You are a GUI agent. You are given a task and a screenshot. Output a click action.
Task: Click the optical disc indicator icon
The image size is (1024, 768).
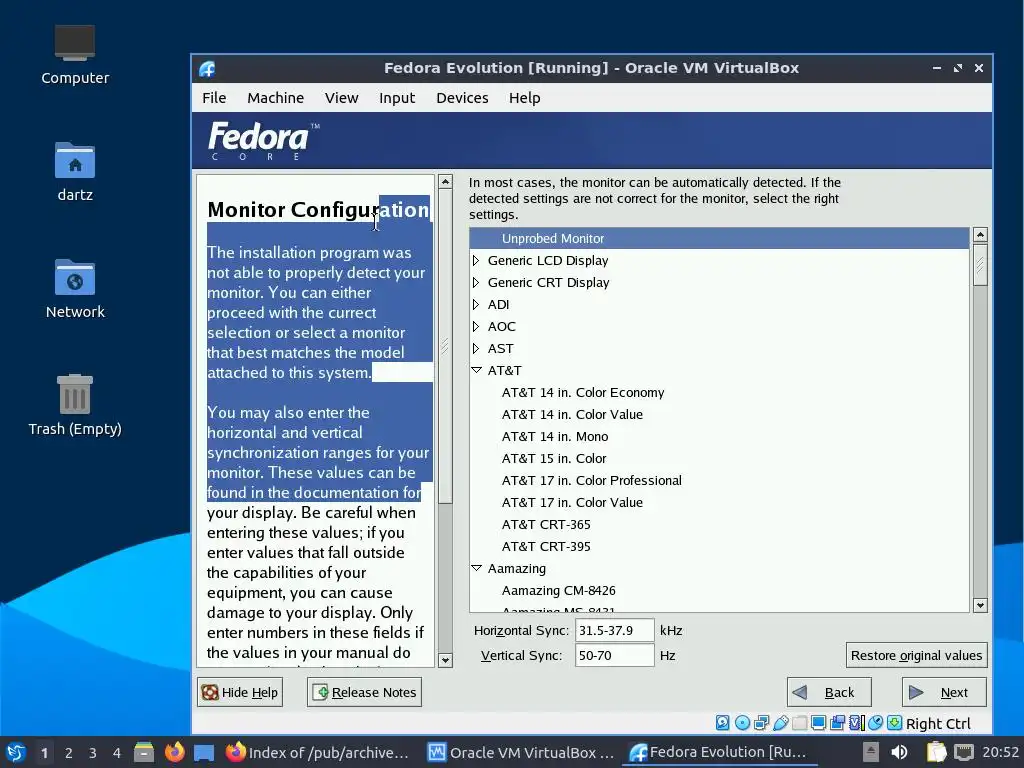coord(743,722)
